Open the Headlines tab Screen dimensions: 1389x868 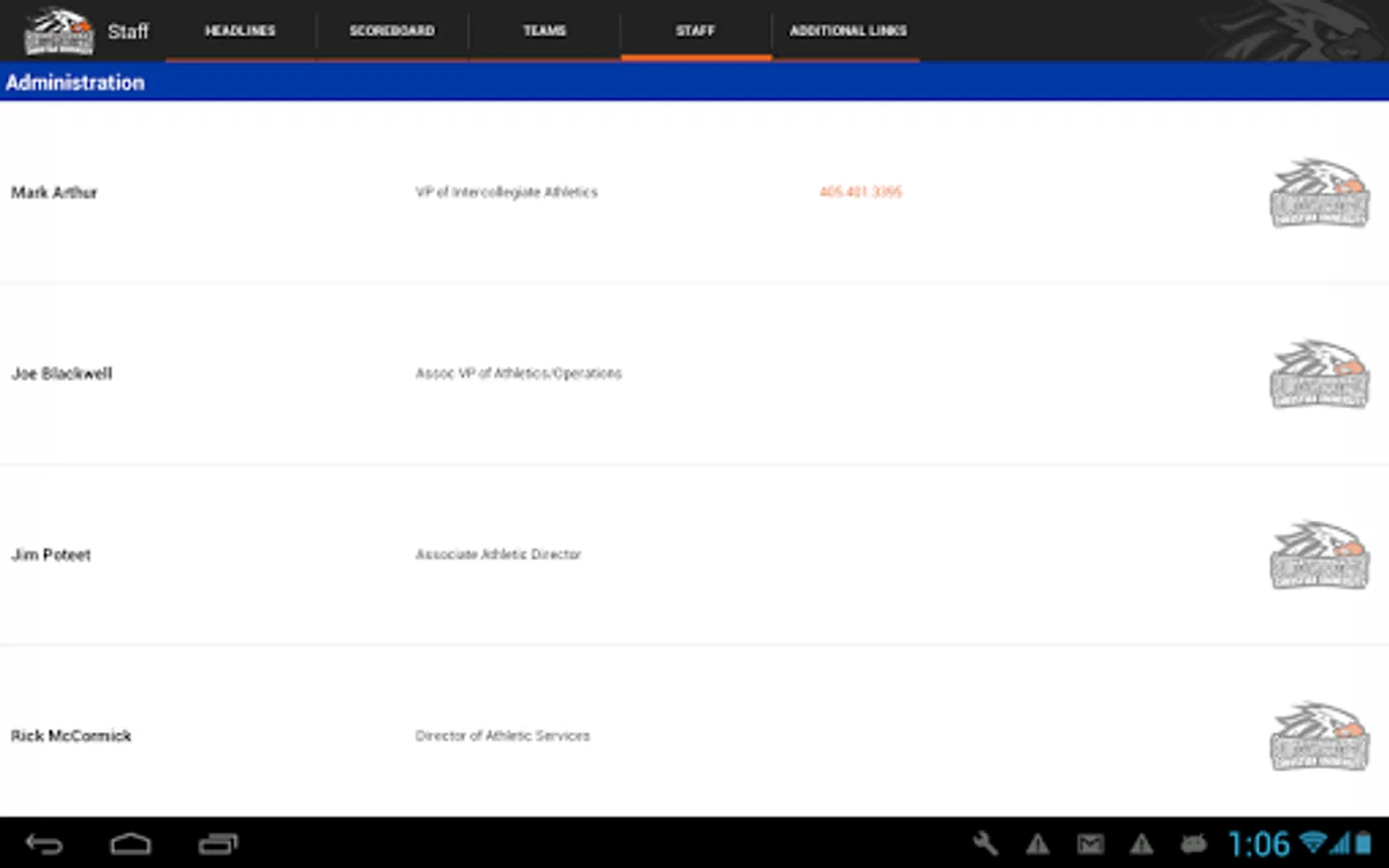(x=240, y=31)
